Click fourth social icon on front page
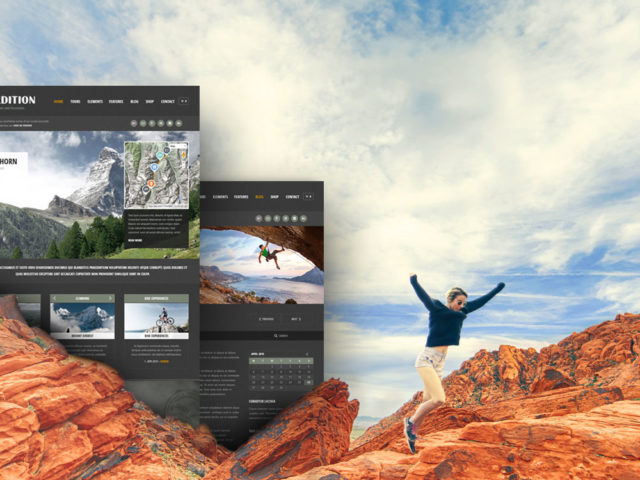 (x=161, y=123)
